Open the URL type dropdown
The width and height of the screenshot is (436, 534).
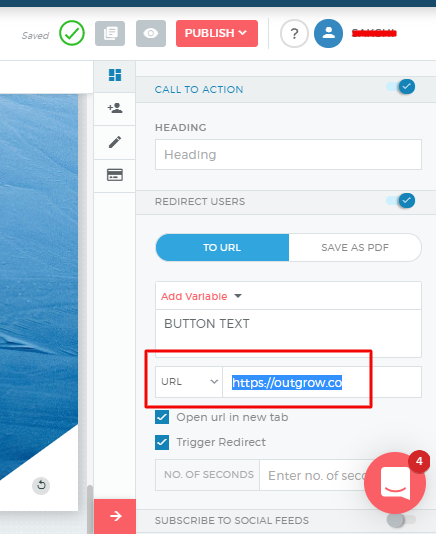189,382
